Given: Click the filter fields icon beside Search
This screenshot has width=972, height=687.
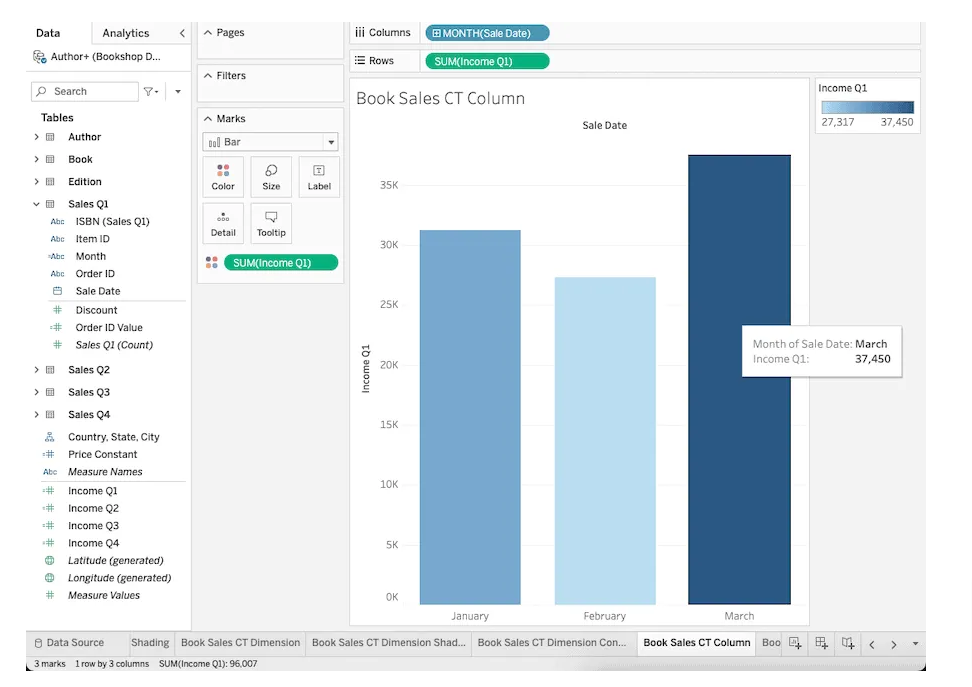Looking at the screenshot, I should 151,92.
